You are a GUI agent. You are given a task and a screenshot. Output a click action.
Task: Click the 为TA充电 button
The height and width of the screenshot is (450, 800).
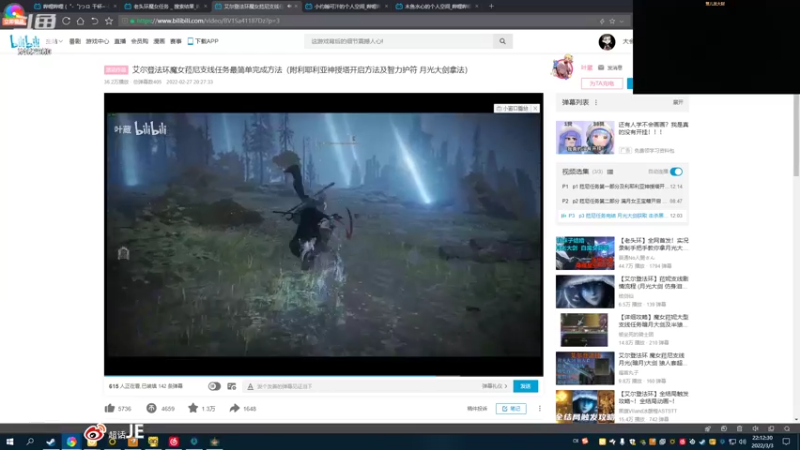coord(602,83)
